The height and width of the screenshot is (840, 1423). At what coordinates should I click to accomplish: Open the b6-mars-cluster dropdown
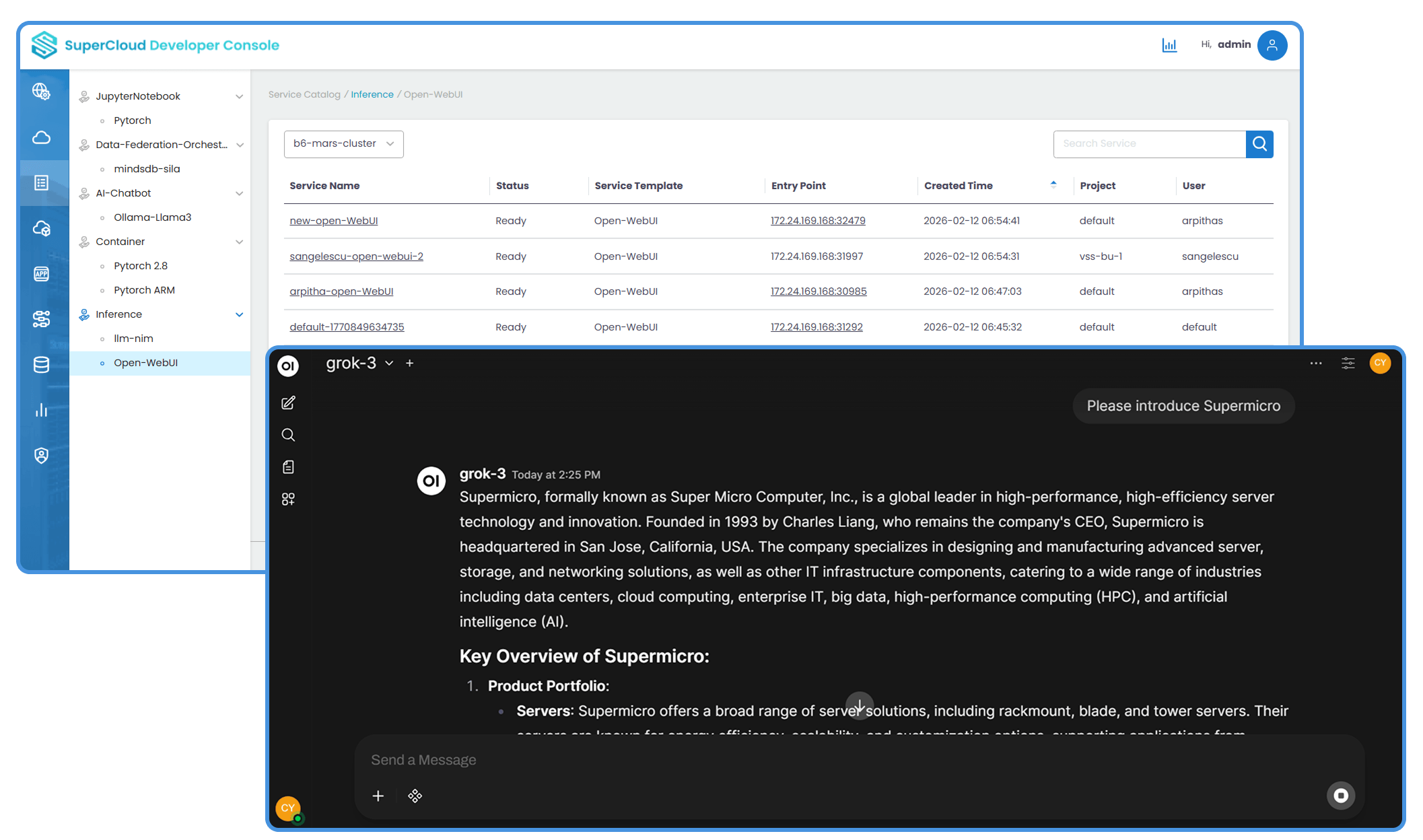[343, 144]
